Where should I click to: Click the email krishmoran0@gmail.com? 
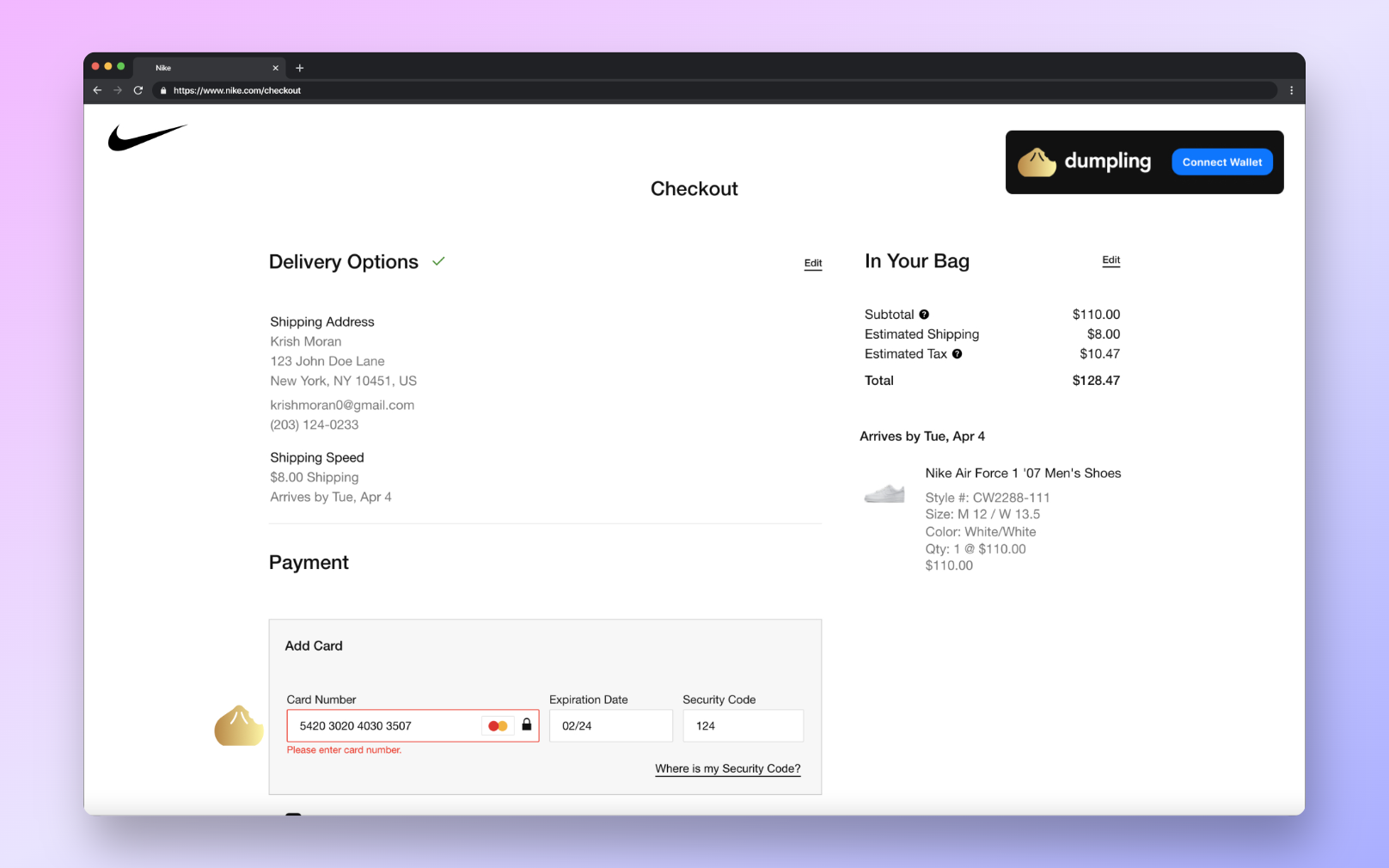(x=342, y=406)
